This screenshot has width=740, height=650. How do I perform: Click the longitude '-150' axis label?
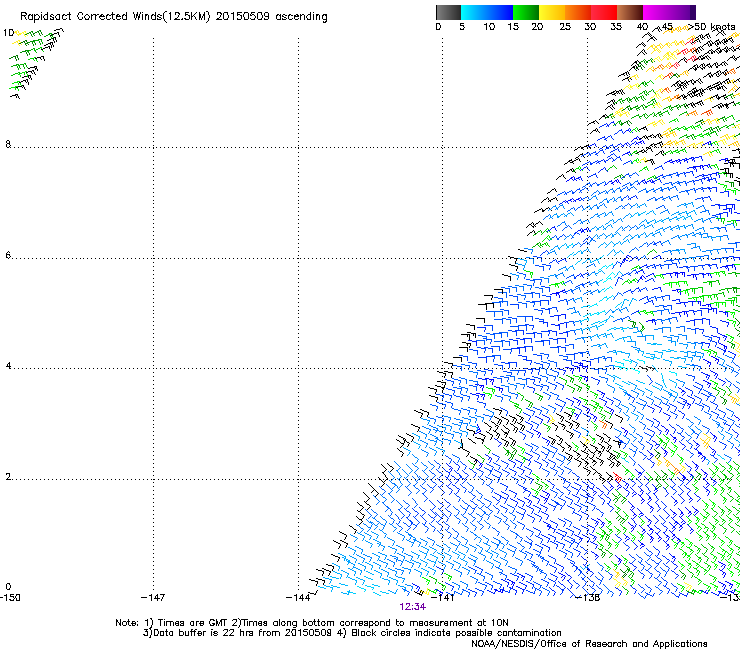(x=10, y=598)
